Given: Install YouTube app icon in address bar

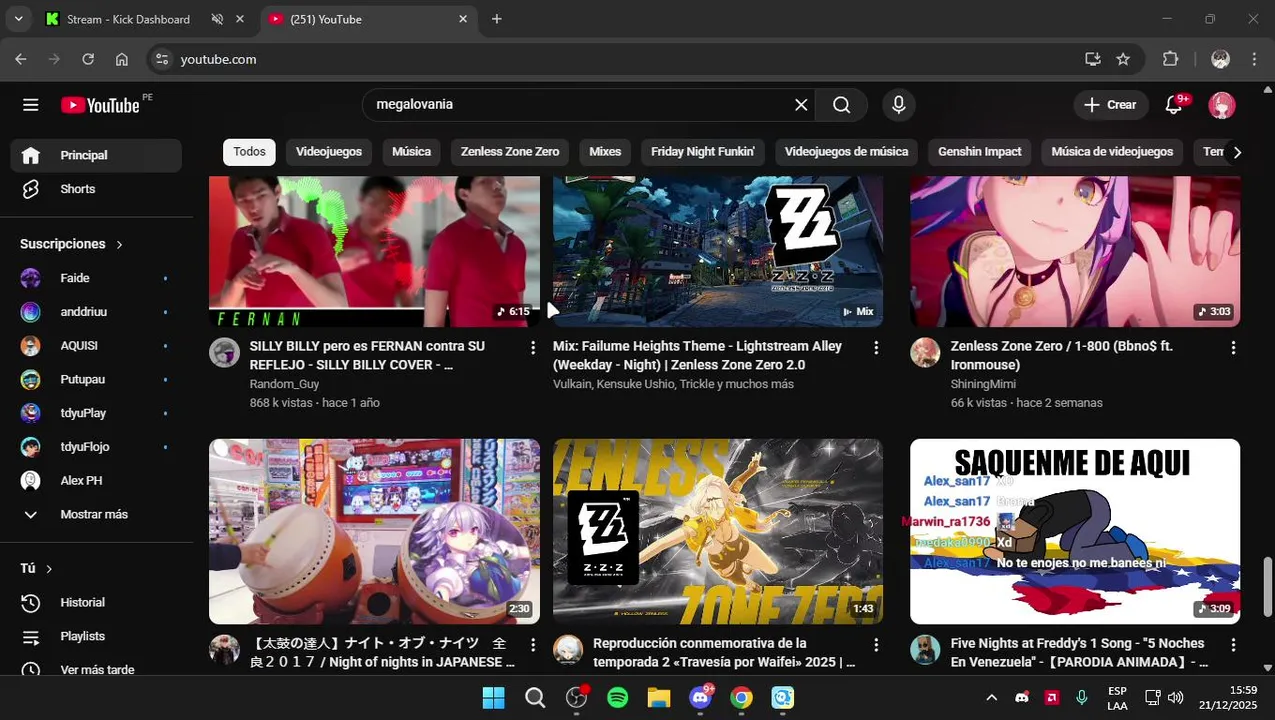Looking at the screenshot, I should coord(1092,59).
